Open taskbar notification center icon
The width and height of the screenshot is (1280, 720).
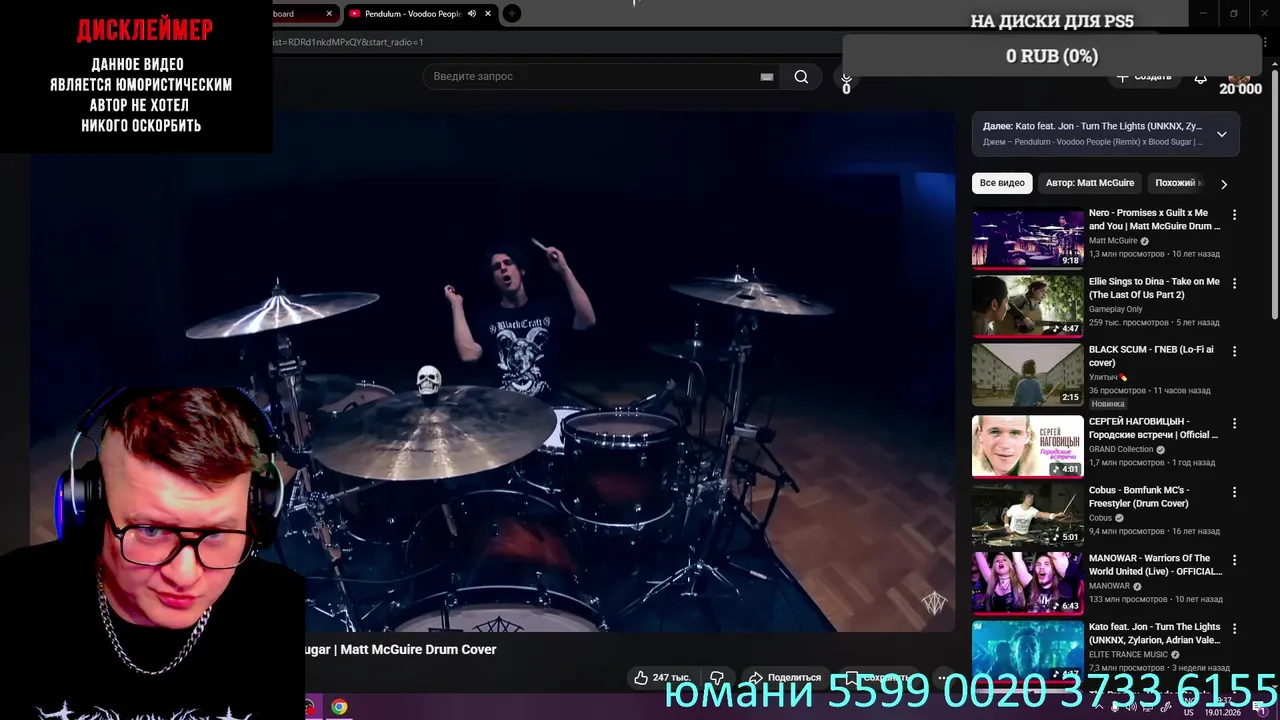pyautogui.click(x=1262, y=708)
